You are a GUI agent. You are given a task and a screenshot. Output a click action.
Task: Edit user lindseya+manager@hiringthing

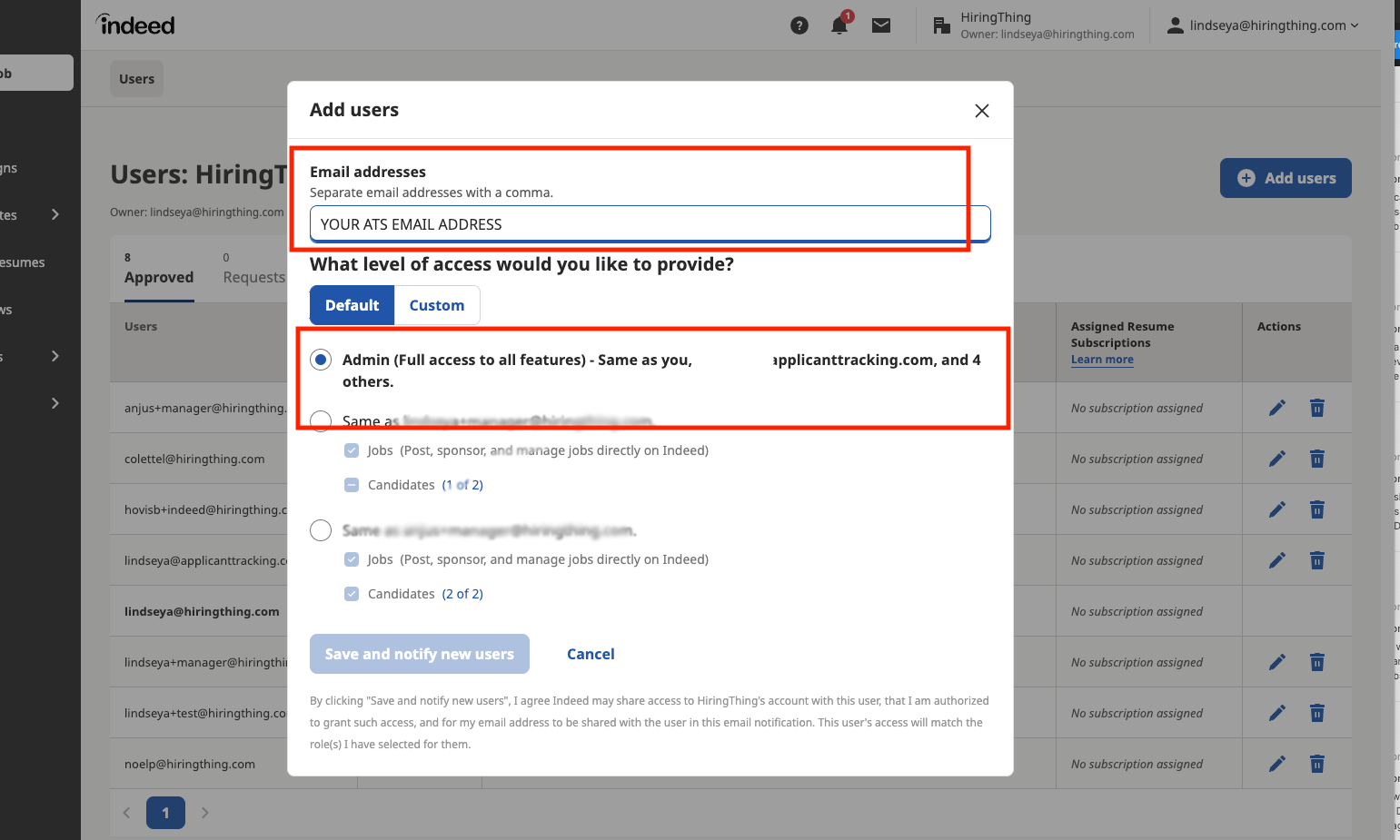tap(1277, 662)
